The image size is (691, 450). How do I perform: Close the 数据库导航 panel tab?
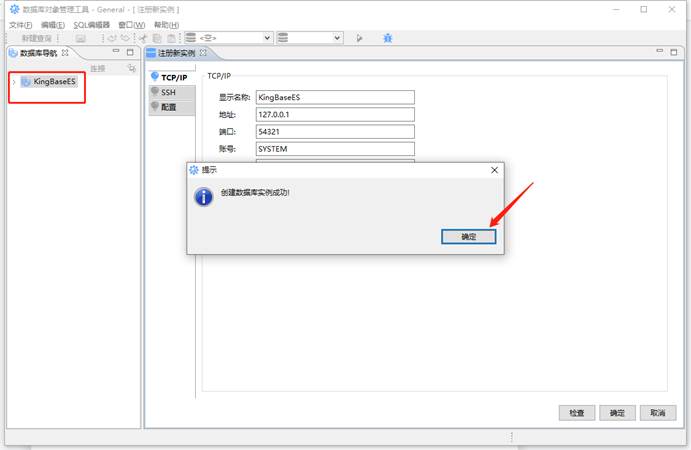pyautogui.click(x=65, y=52)
